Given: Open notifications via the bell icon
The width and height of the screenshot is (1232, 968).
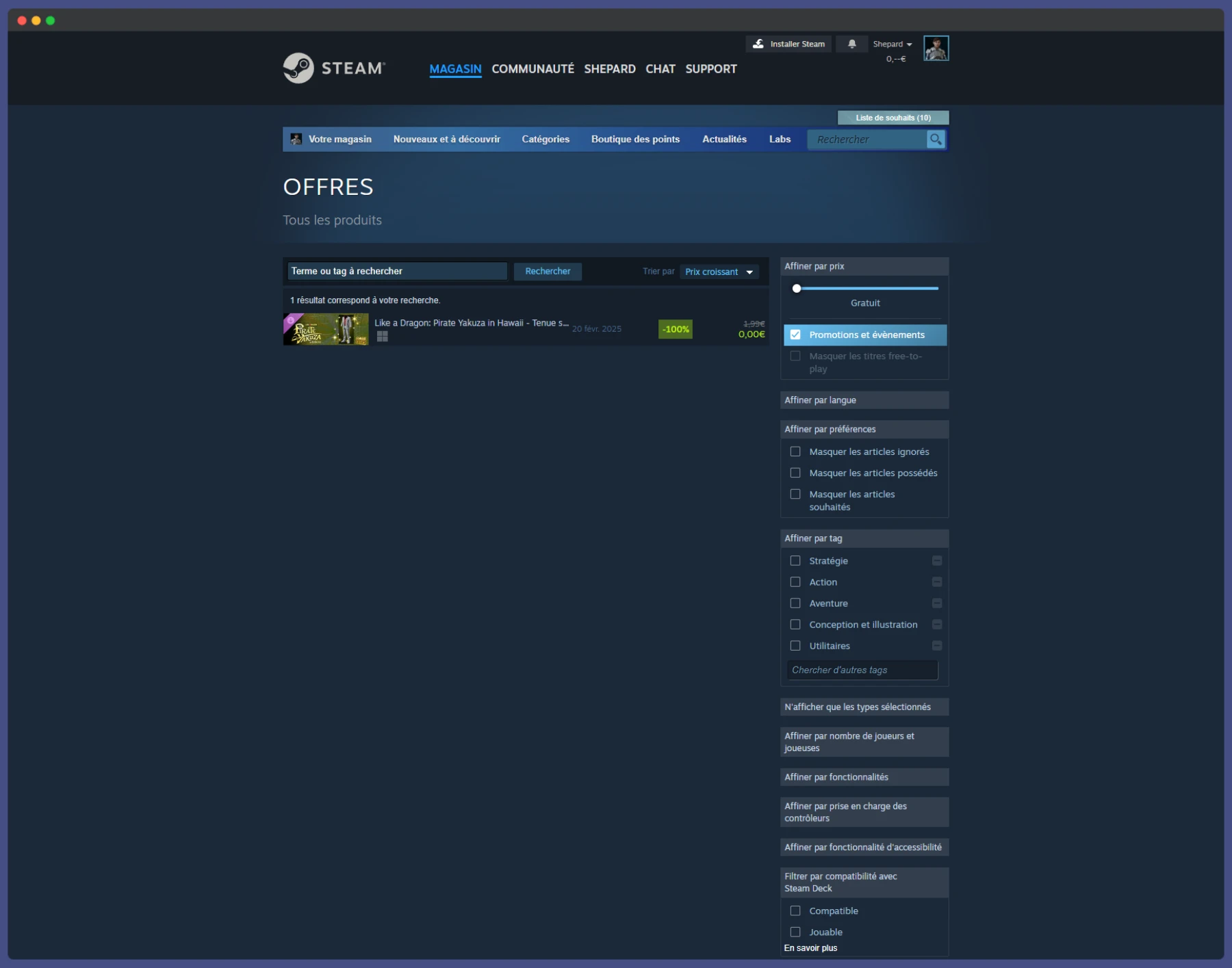Looking at the screenshot, I should 852,44.
